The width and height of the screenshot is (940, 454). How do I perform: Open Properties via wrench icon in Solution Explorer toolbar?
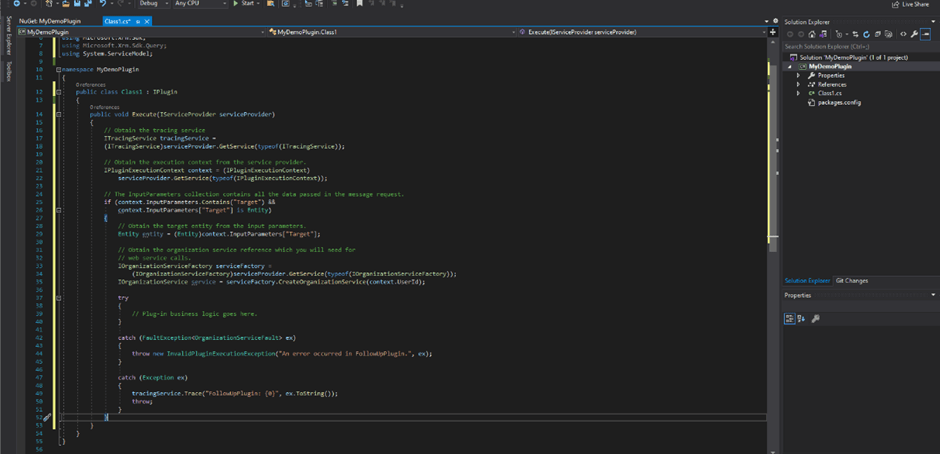click(x=914, y=34)
